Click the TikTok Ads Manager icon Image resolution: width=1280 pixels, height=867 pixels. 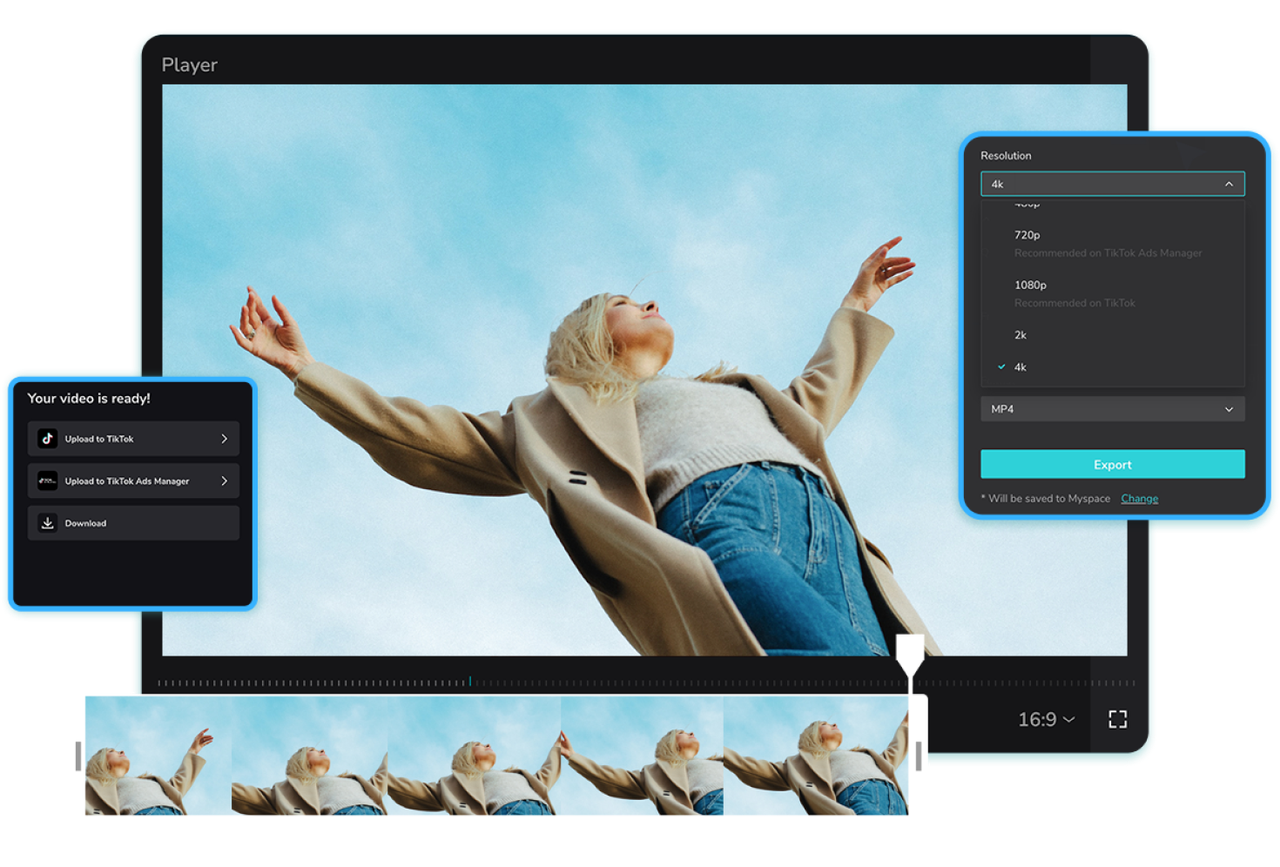click(x=47, y=480)
